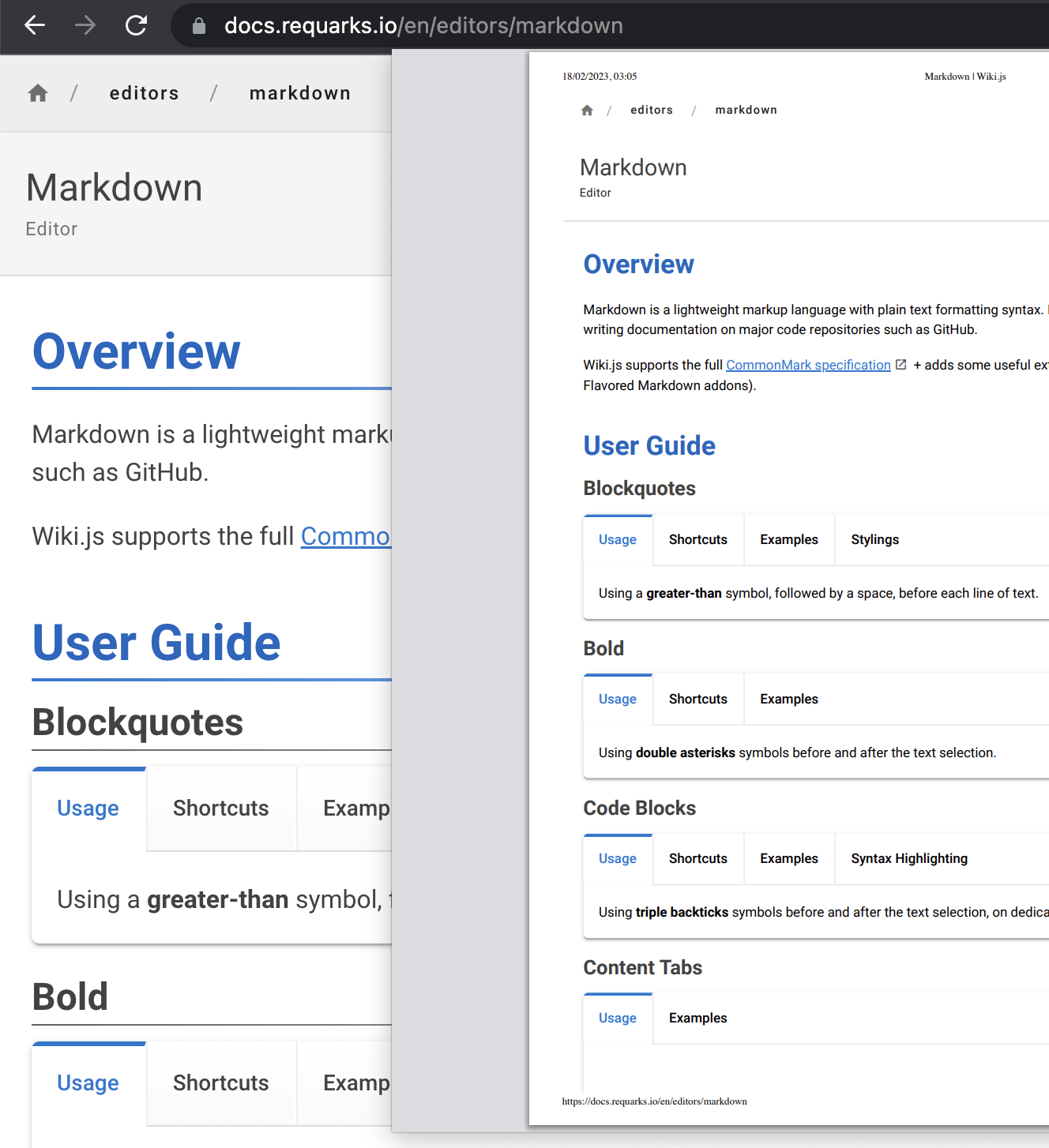
Task: Select Usage tab under Content Tabs in print preview
Action: [x=618, y=1019]
